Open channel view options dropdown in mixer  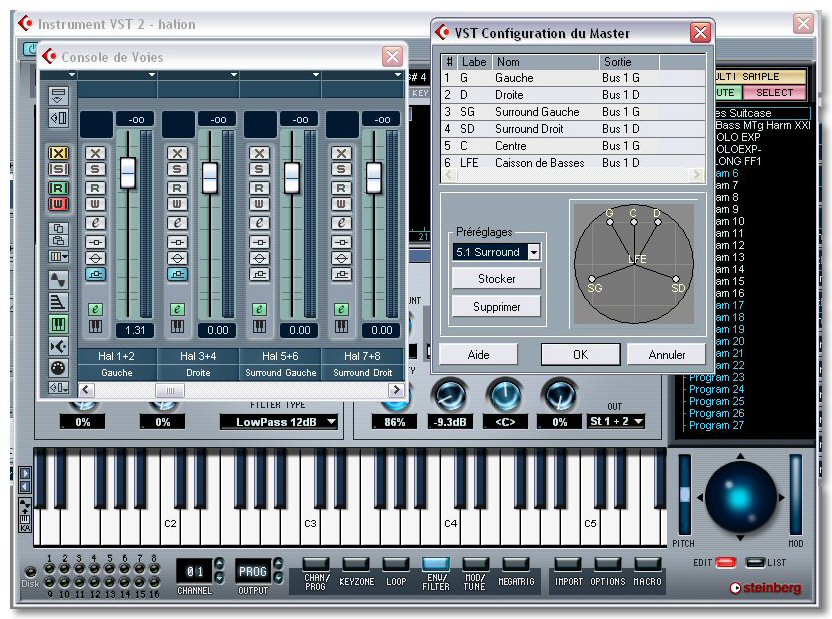click(58, 257)
